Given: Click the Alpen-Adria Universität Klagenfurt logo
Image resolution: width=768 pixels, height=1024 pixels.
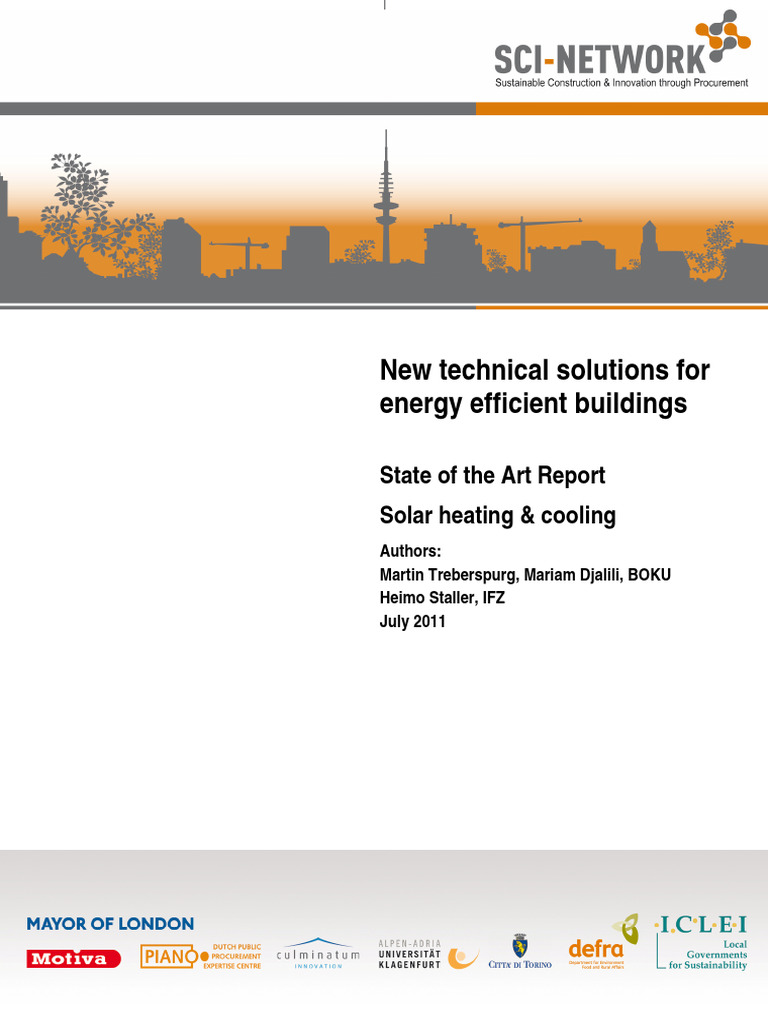Looking at the screenshot, I should pos(428,954).
